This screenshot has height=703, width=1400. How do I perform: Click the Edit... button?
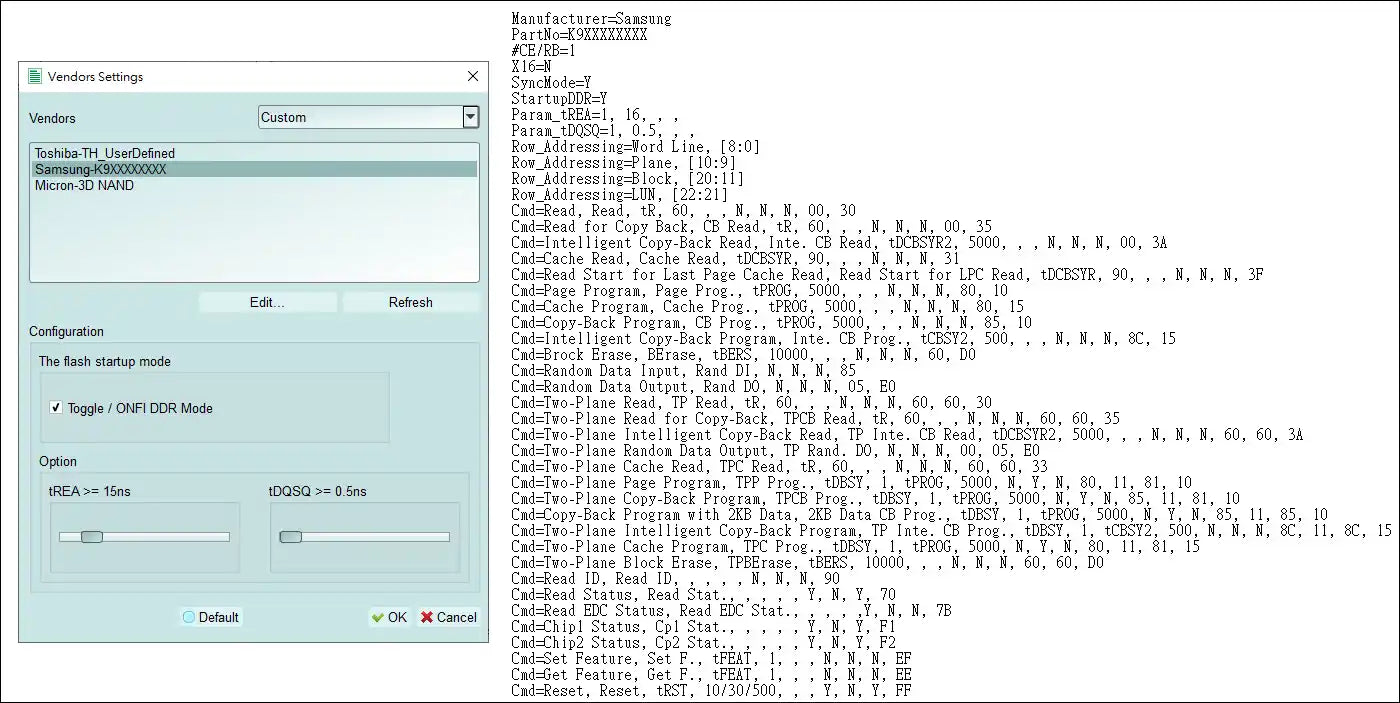point(267,302)
